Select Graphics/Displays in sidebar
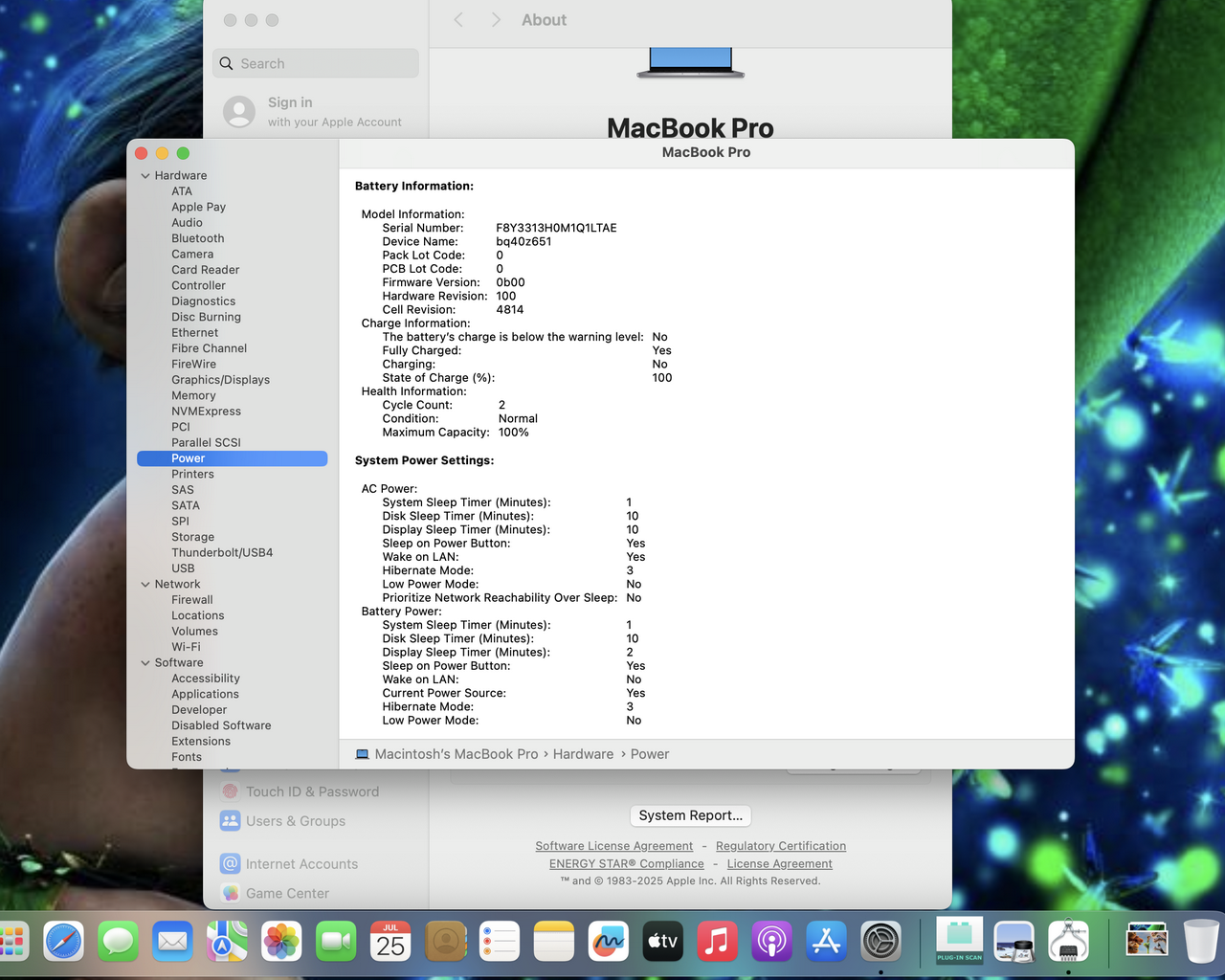 point(221,380)
